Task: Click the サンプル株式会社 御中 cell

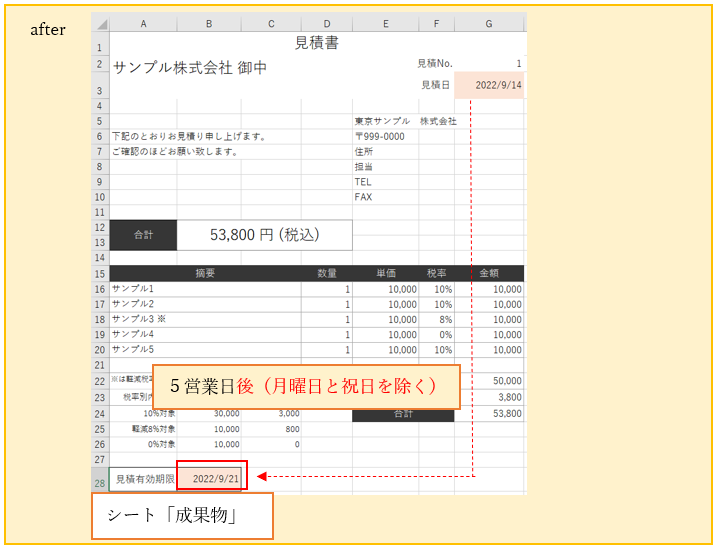Action: point(190,68)
